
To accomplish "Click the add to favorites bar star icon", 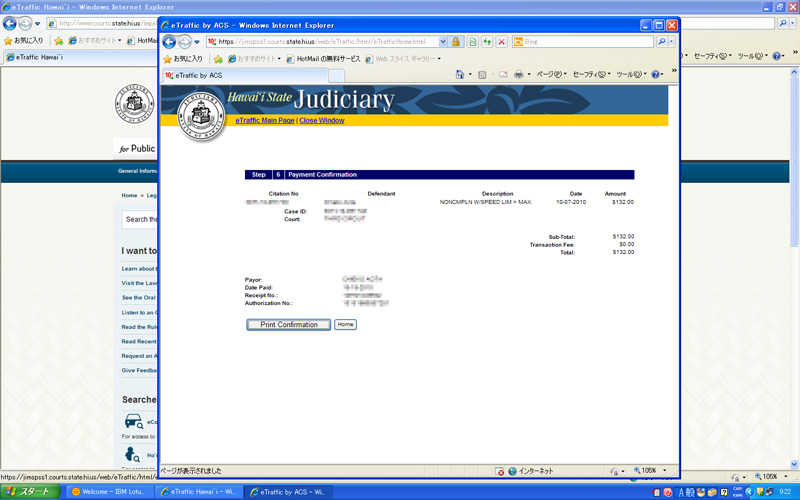I will [218, 59].
